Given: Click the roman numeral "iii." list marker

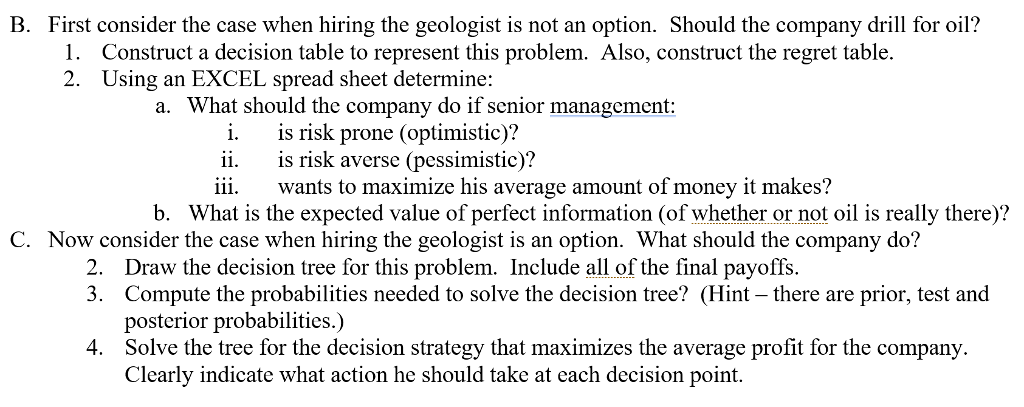Looking at the screenshot, I should point(231,186).
